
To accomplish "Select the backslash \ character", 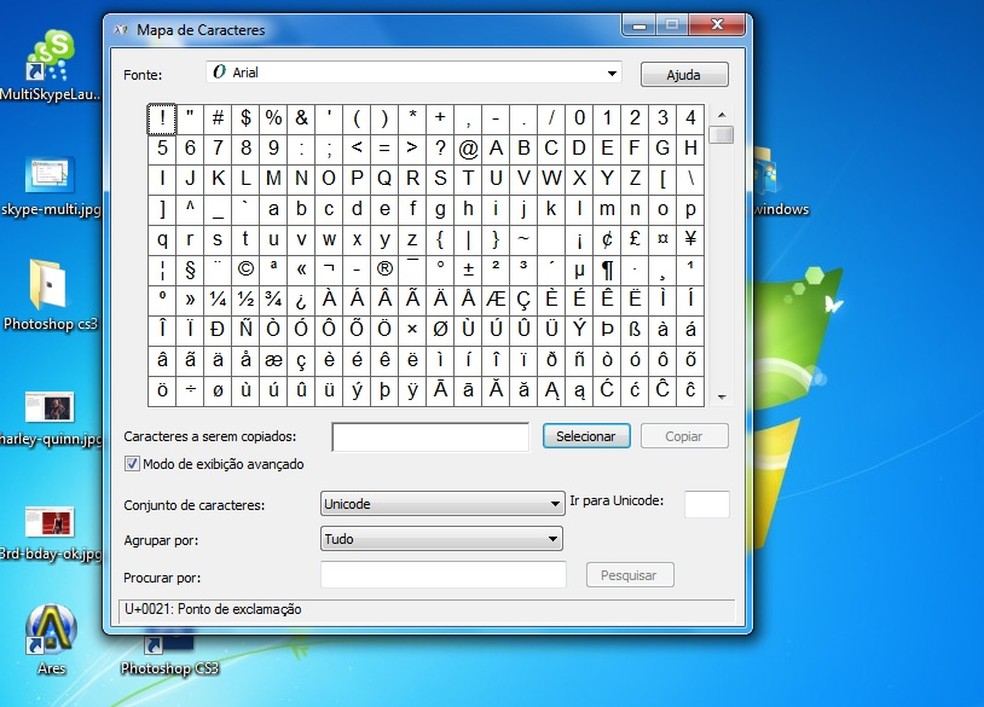I will click(x=690, y=179).
